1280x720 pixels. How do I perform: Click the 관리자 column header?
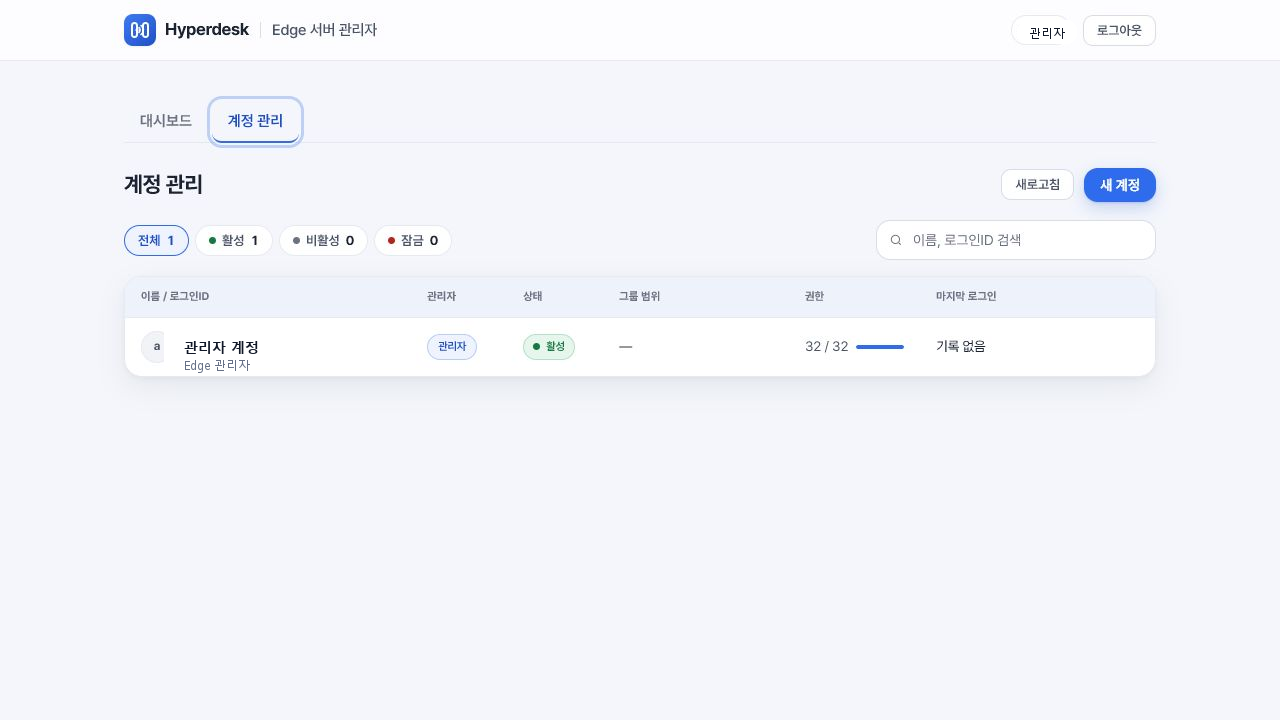pyautogui.click(x=441, y=297)
